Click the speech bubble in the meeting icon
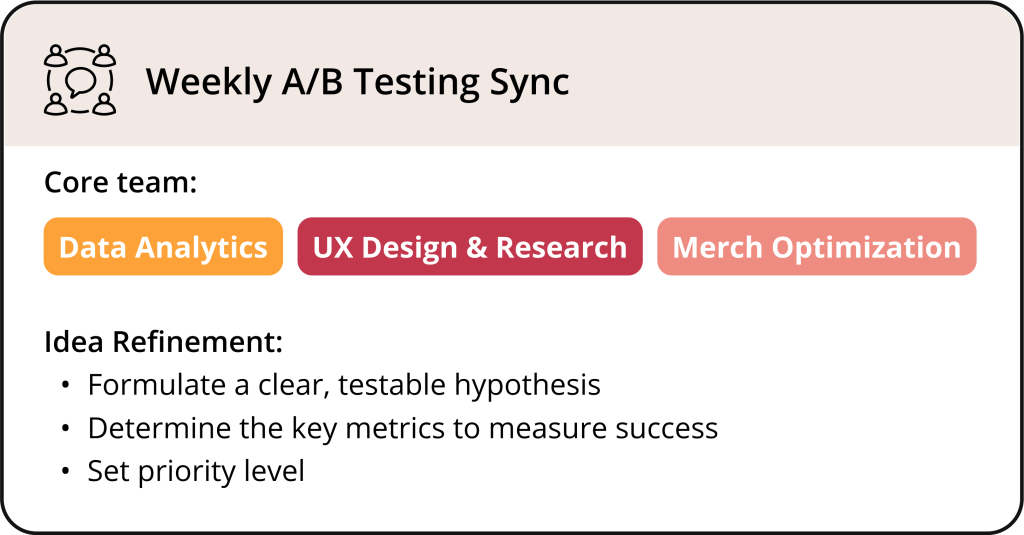Screen dimensions: 1024x535 pyautogui.click(x=80, y=79)
